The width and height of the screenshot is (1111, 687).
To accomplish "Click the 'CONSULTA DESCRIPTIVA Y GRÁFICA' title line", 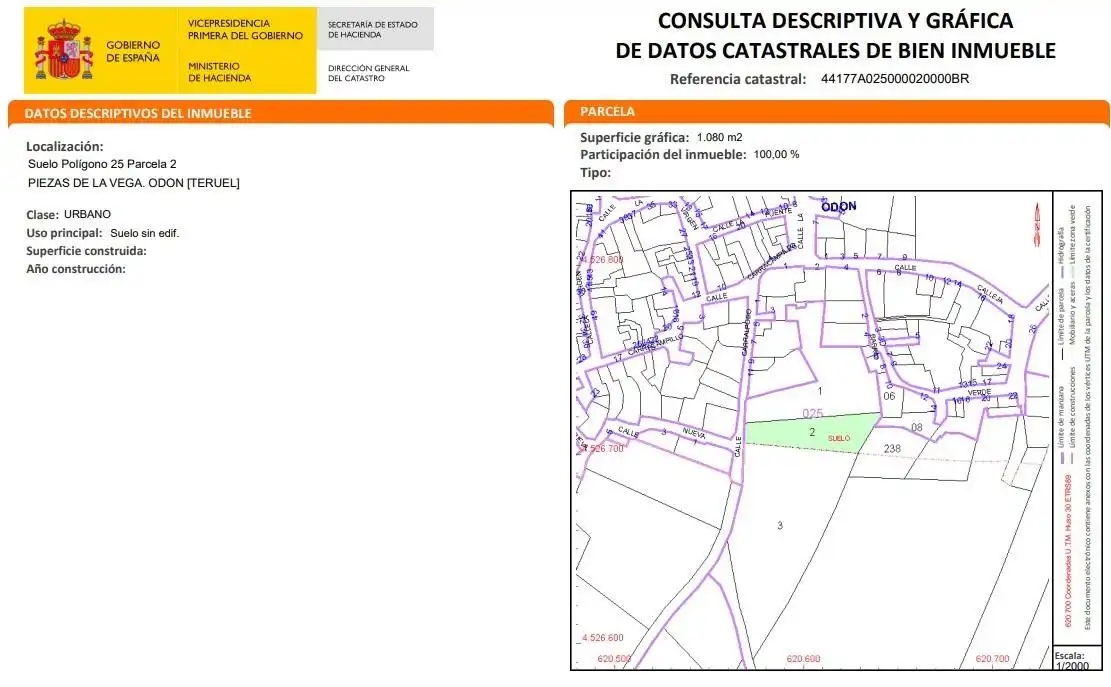I will [x=835, y=21].
